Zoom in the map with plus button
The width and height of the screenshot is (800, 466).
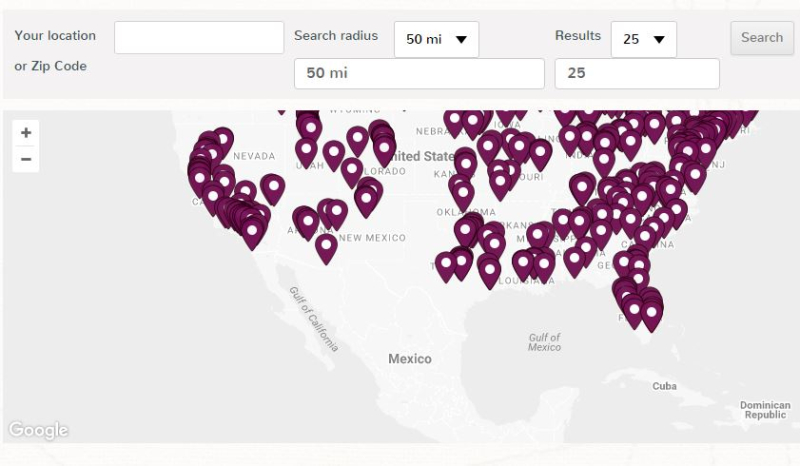click(x=26, y=133)
